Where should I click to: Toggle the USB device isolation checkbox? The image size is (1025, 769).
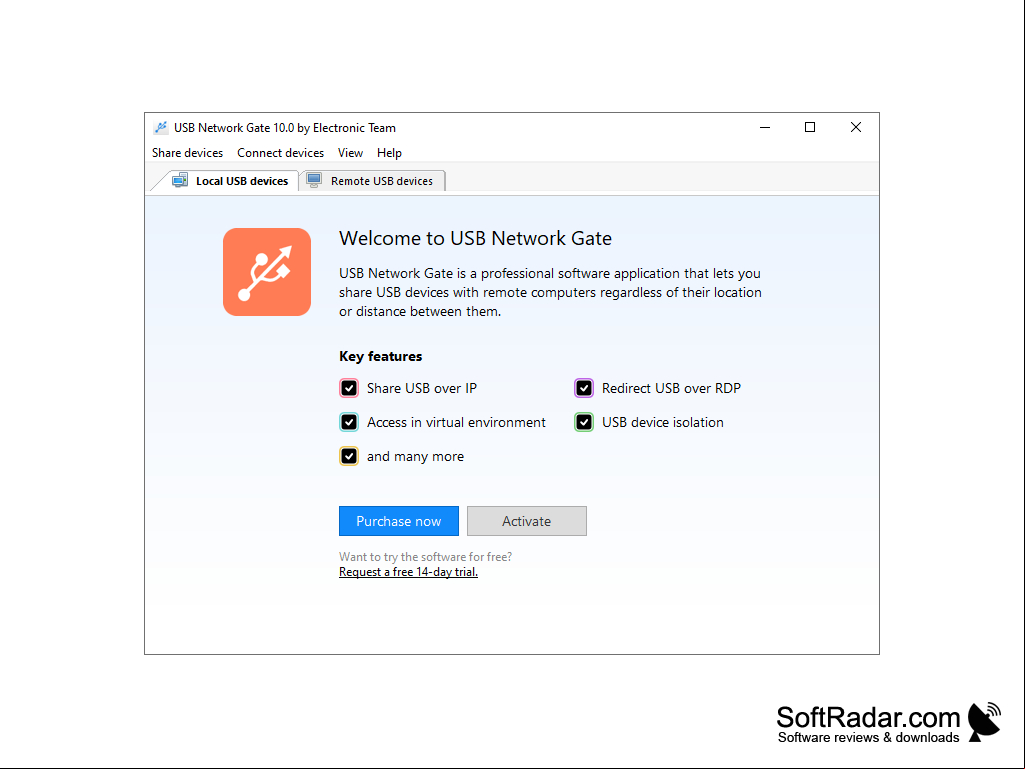click(x=584, y=422)
